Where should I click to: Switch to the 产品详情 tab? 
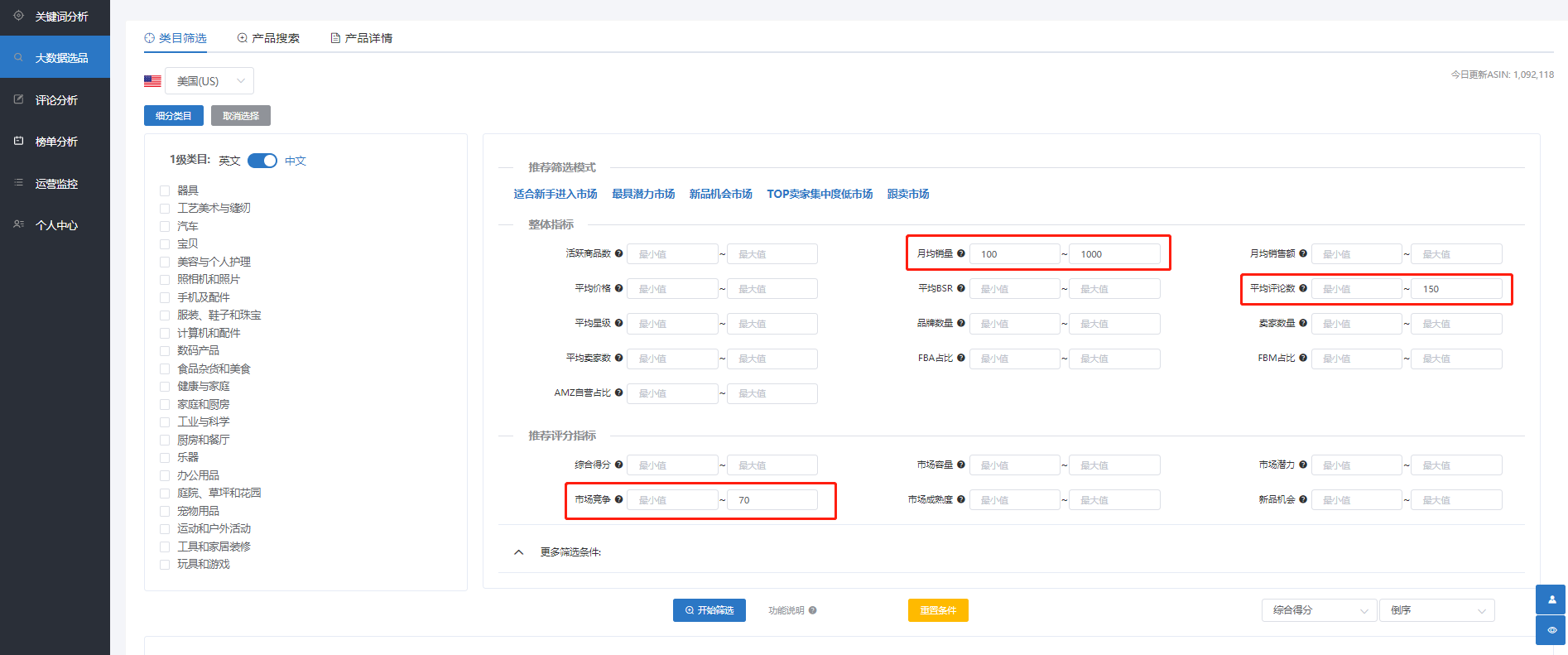click(x=361, y=38)
